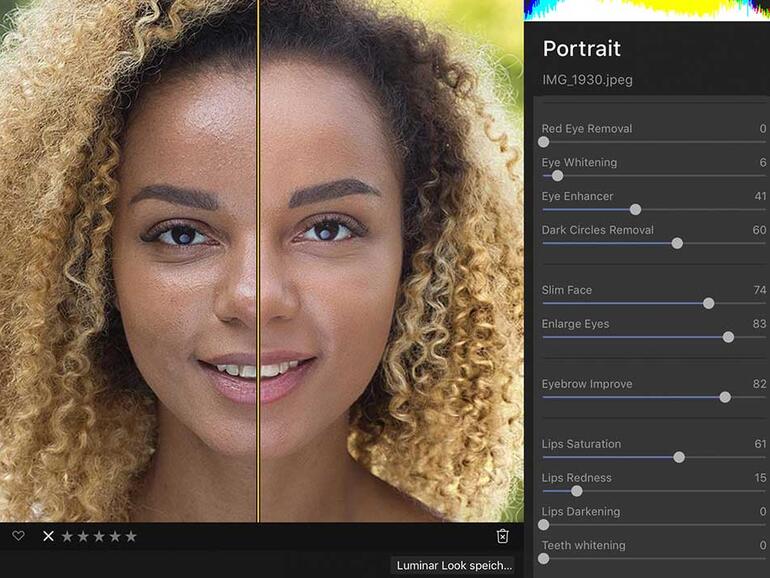The image size is (770, 578).
Task: Click the Lips Saturation slider handle
Action: click(679, 457)
